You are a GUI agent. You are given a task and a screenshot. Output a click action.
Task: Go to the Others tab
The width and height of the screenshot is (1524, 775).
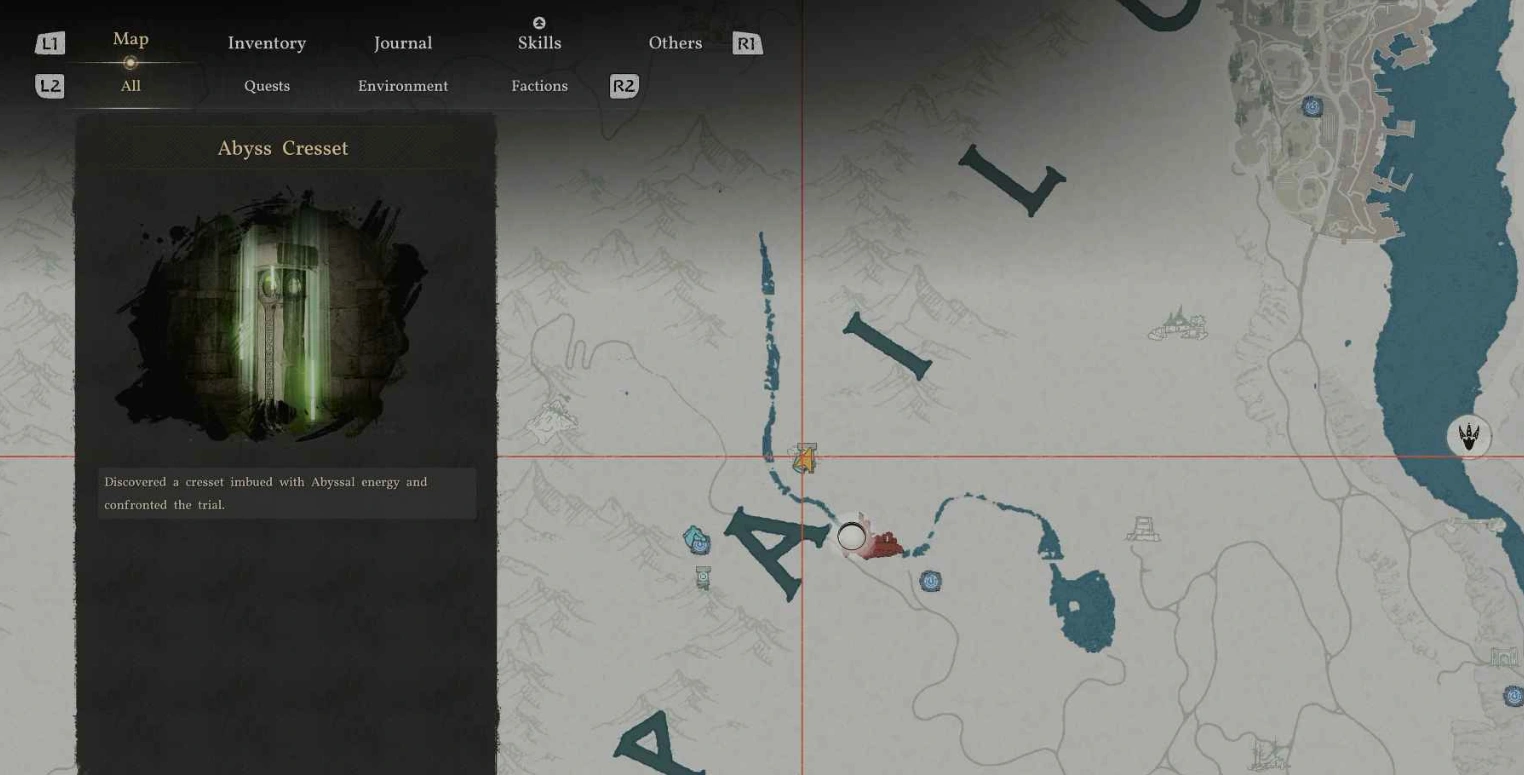click(x=675, y=43)
